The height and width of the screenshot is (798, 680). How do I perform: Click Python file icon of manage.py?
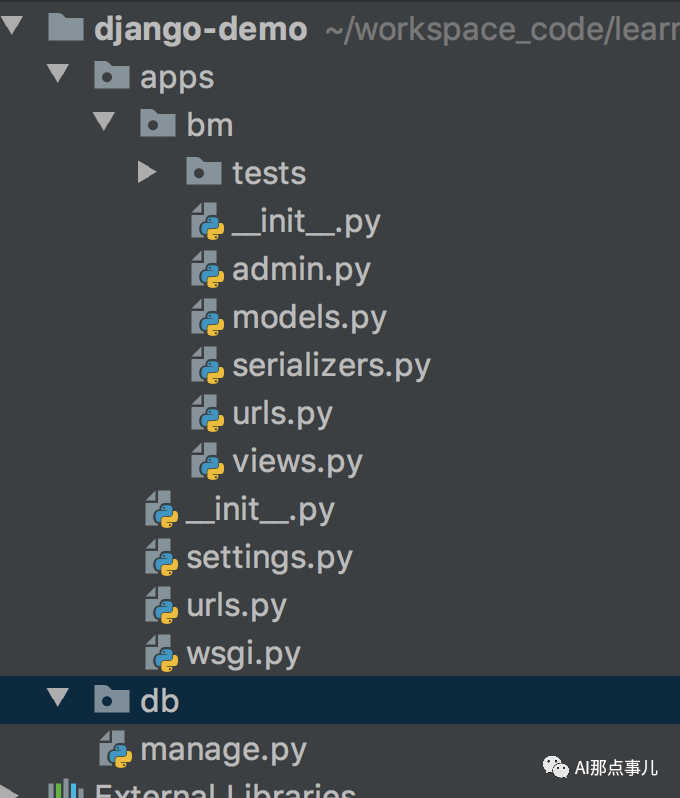pyautogui.click(x=116, y=749)
